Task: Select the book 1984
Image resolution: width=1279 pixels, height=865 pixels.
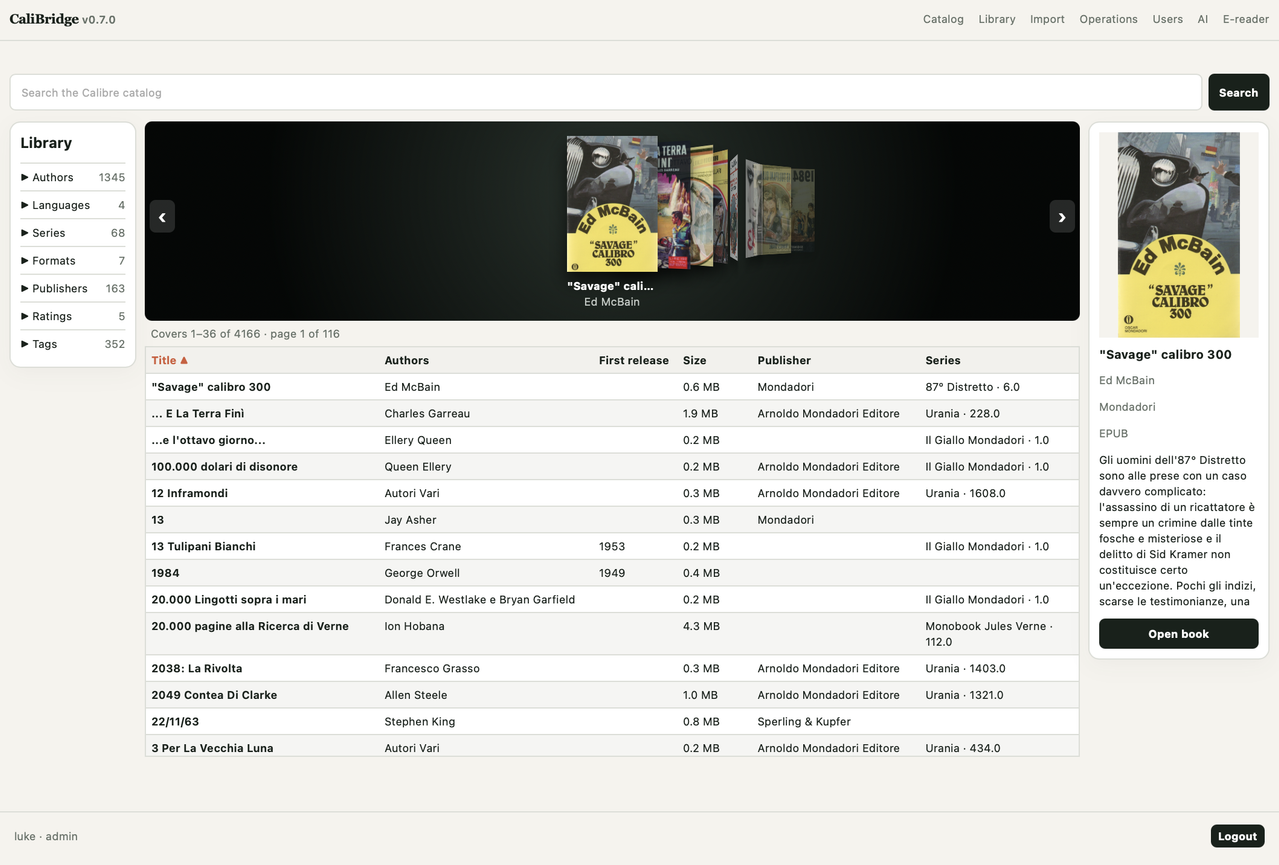Action: [x=612, y=573]
